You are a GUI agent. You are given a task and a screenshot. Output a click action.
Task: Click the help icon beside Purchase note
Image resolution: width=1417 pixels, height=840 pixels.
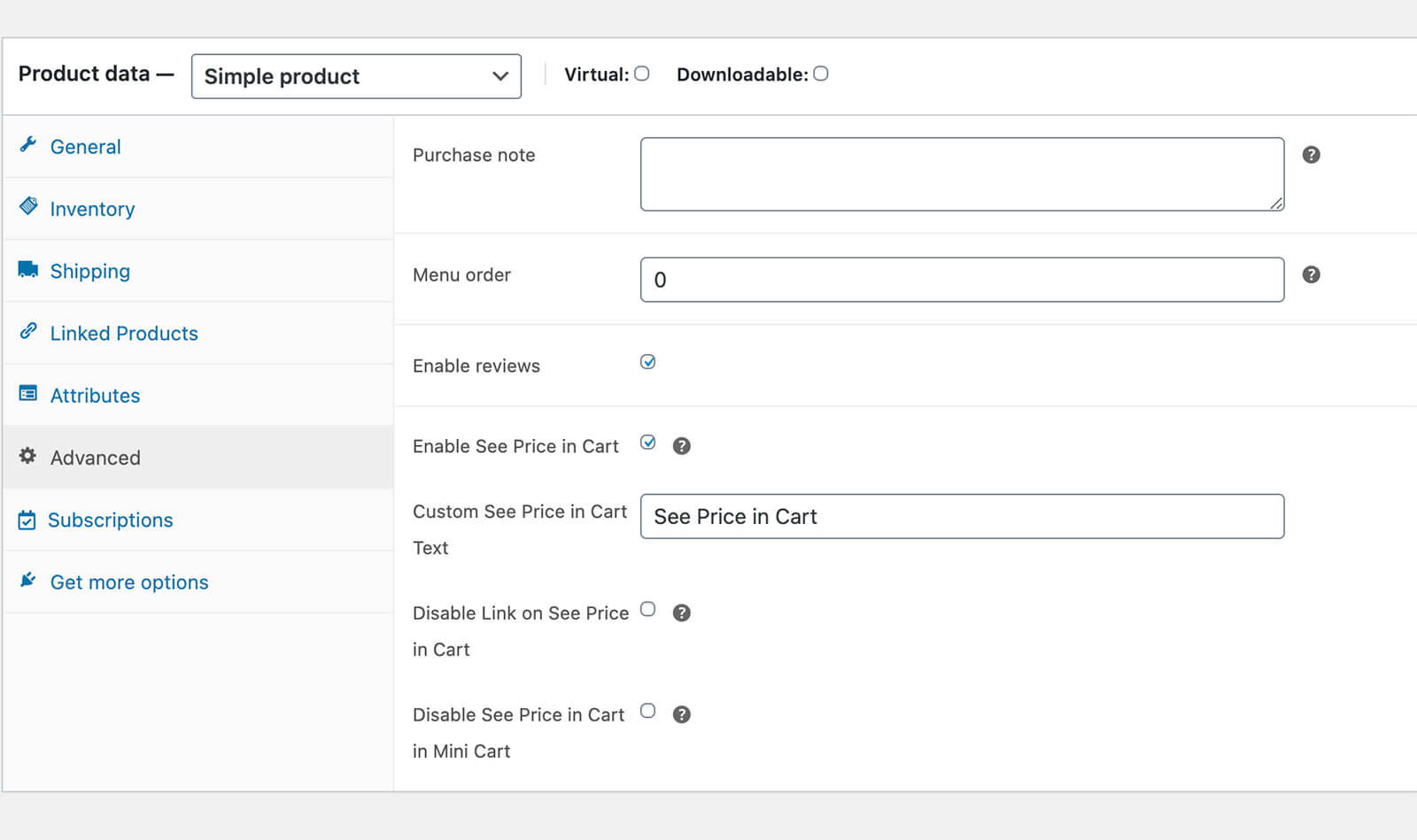pyautogui.click(x=1311, y=155)
